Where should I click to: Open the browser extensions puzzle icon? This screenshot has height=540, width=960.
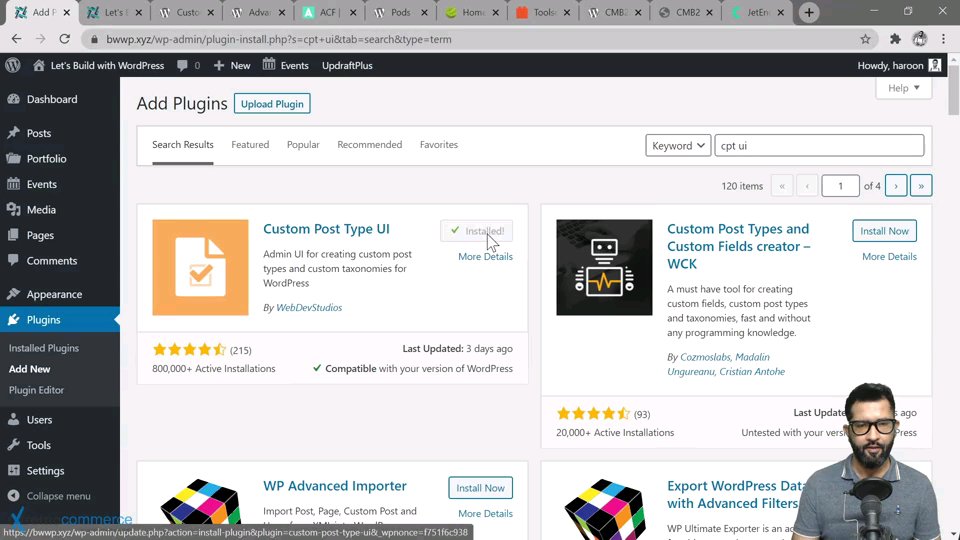coord(895,39)
